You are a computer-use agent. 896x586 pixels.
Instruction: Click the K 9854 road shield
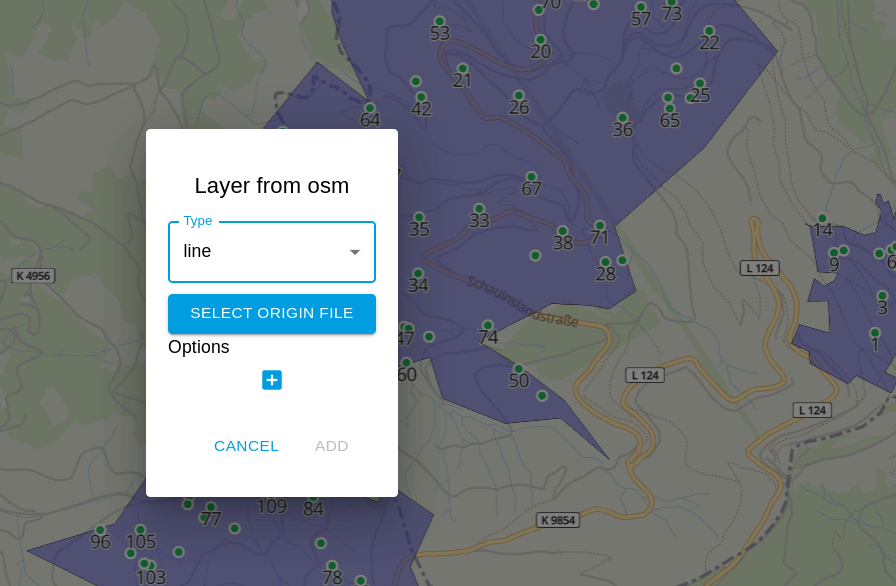(x=557, y=519)
